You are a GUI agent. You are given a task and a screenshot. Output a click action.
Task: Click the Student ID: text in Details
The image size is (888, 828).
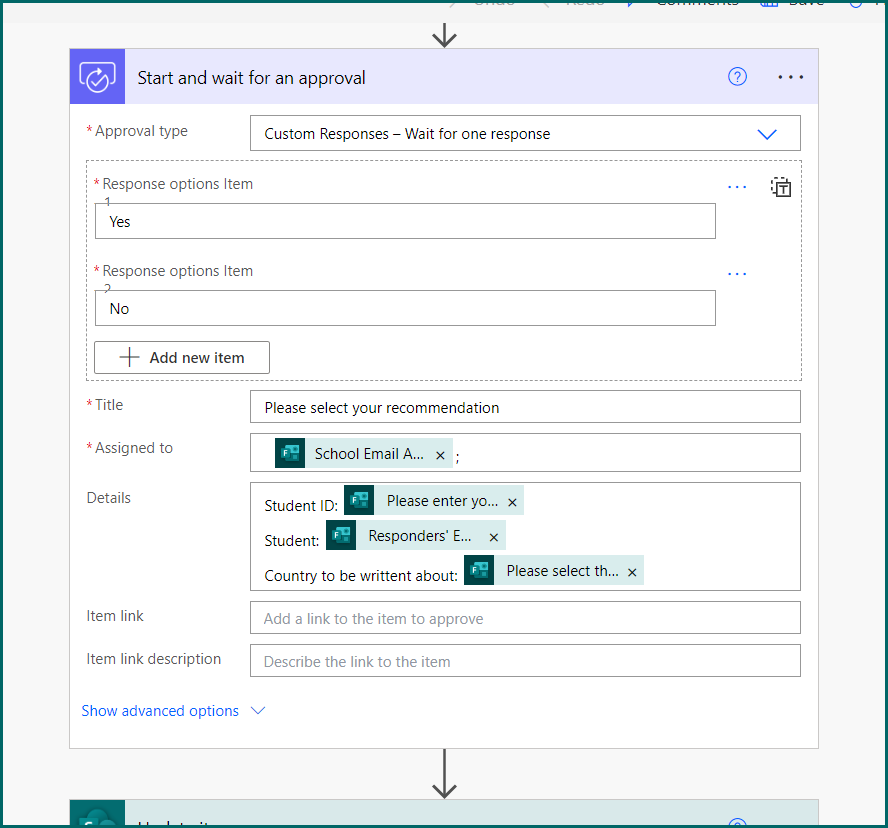(301, 505)
